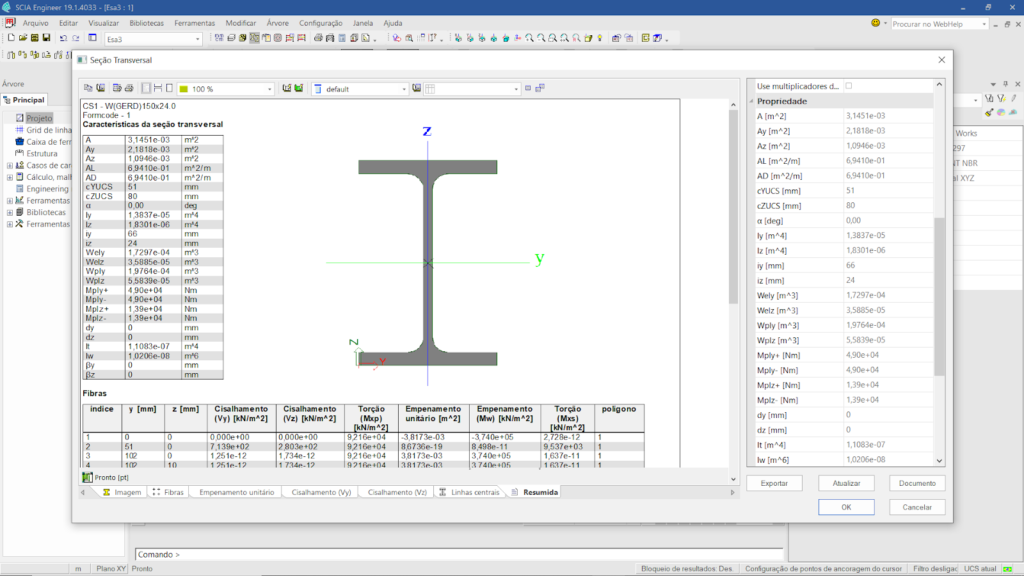Expand the Casos de carga tree node
Image resolution: width=1024 pixels, height=576 pixels.
point(9,165)
